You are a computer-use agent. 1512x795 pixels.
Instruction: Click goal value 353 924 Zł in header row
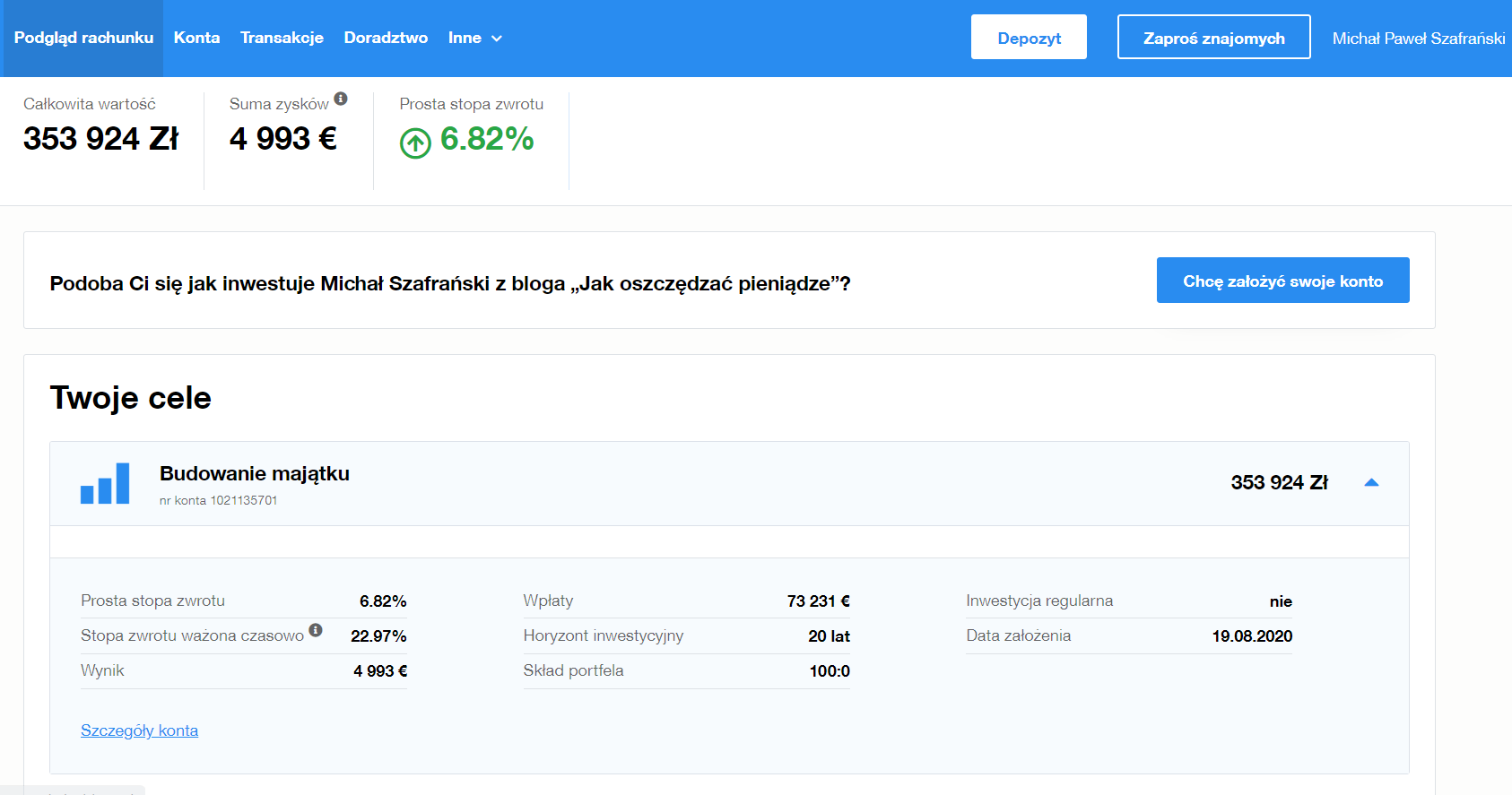tap(1279, 483)
